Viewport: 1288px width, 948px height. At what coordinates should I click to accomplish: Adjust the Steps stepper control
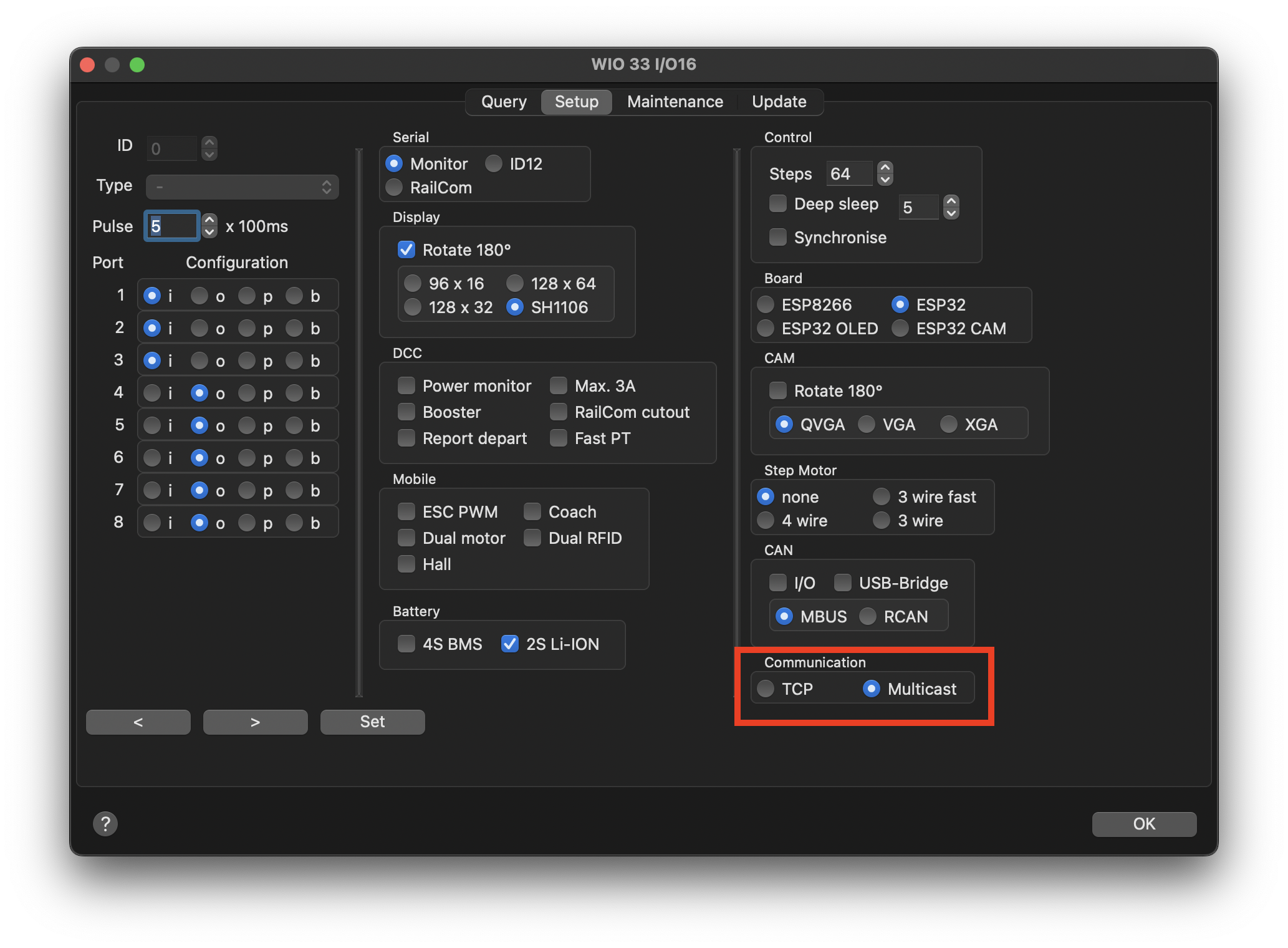pyautogui.click(x=885, y=173)
